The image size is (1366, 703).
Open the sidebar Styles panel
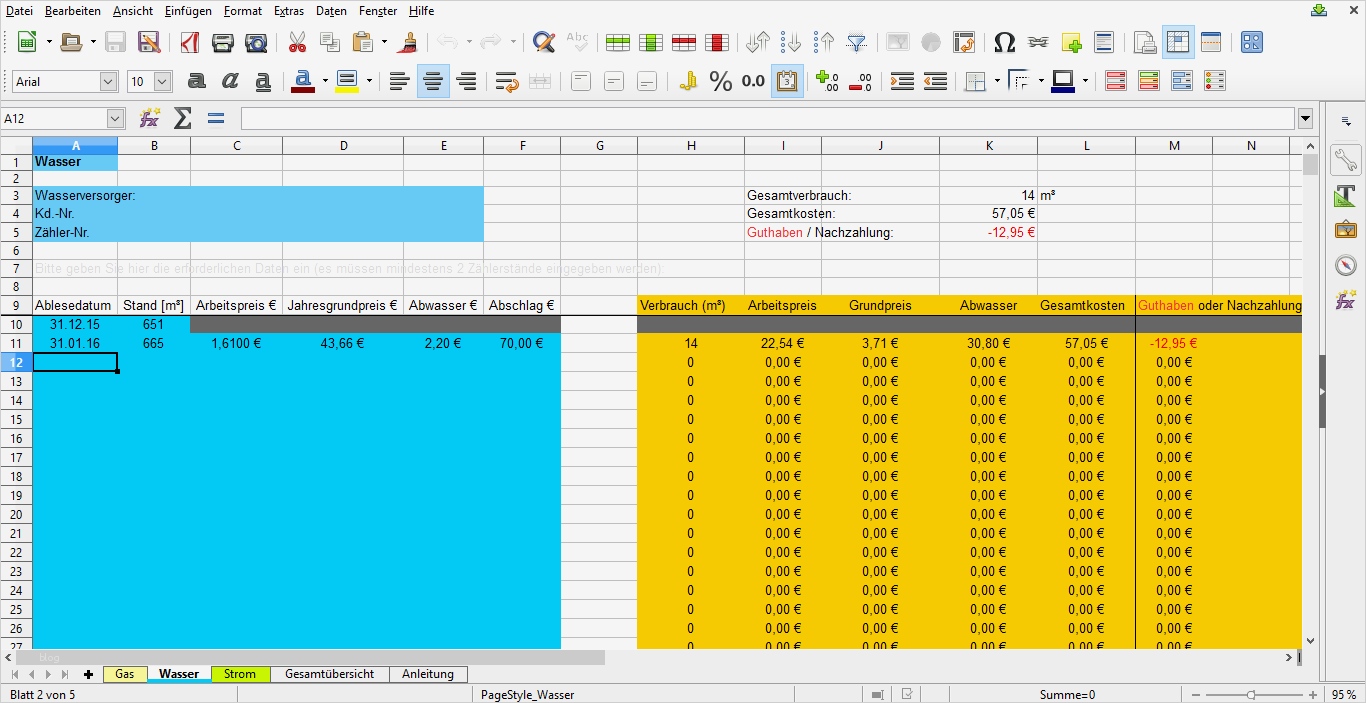(x=1346, y=194)
